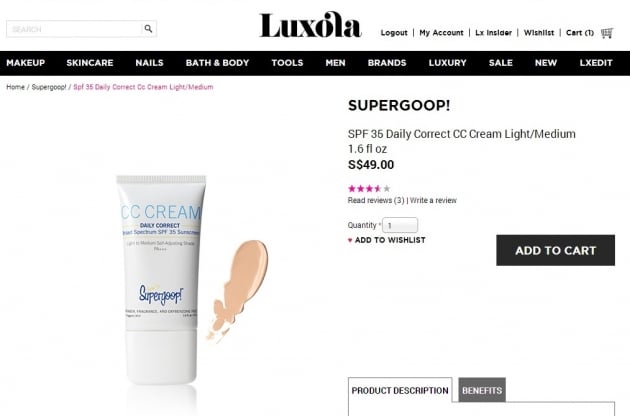Open Read reviews (3) link
Viewport: 630px width, 416px height.
[x=376, y=200]
